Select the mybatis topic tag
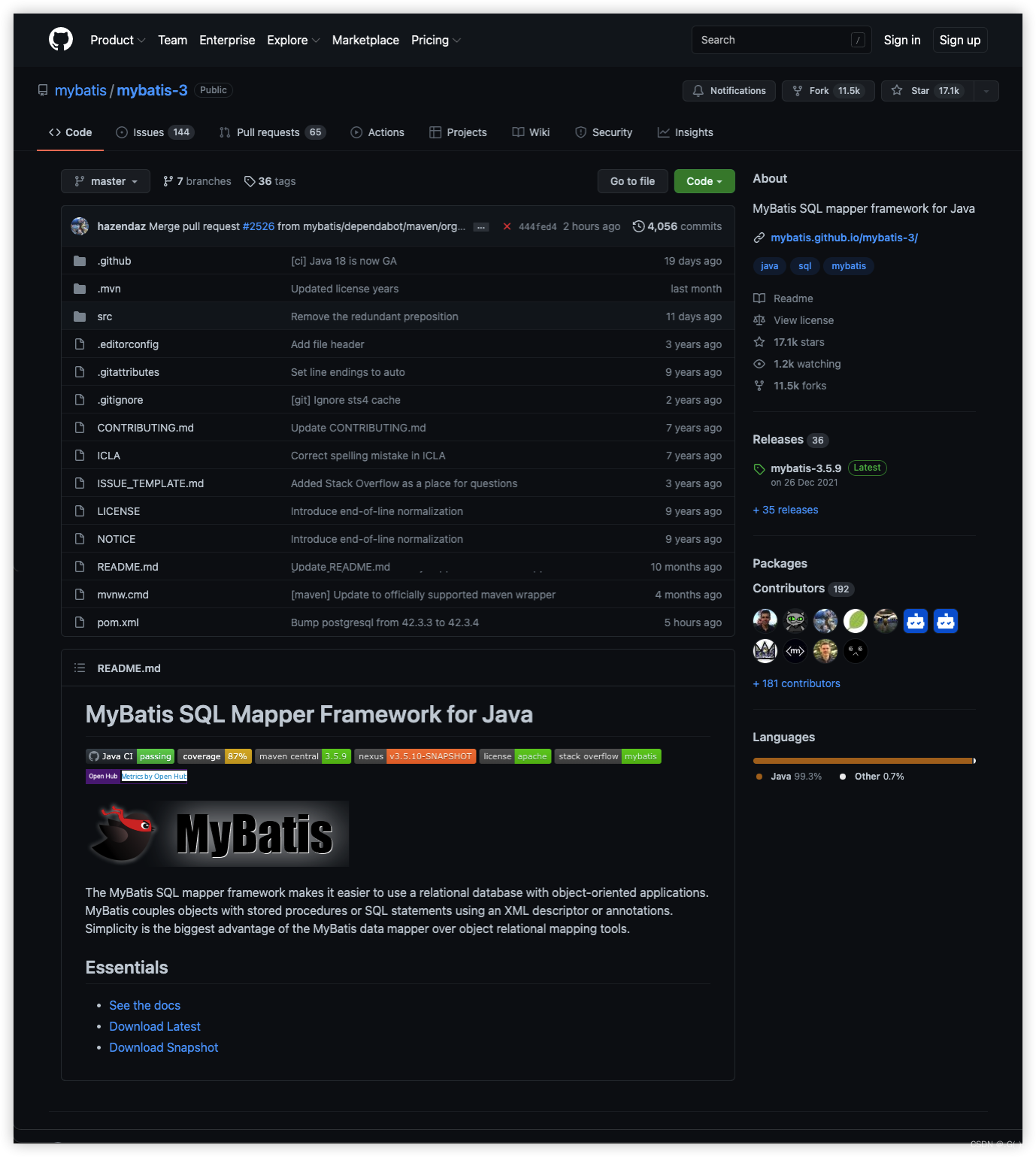The width and height of the screenshot is (1036, 1157). 848,266
